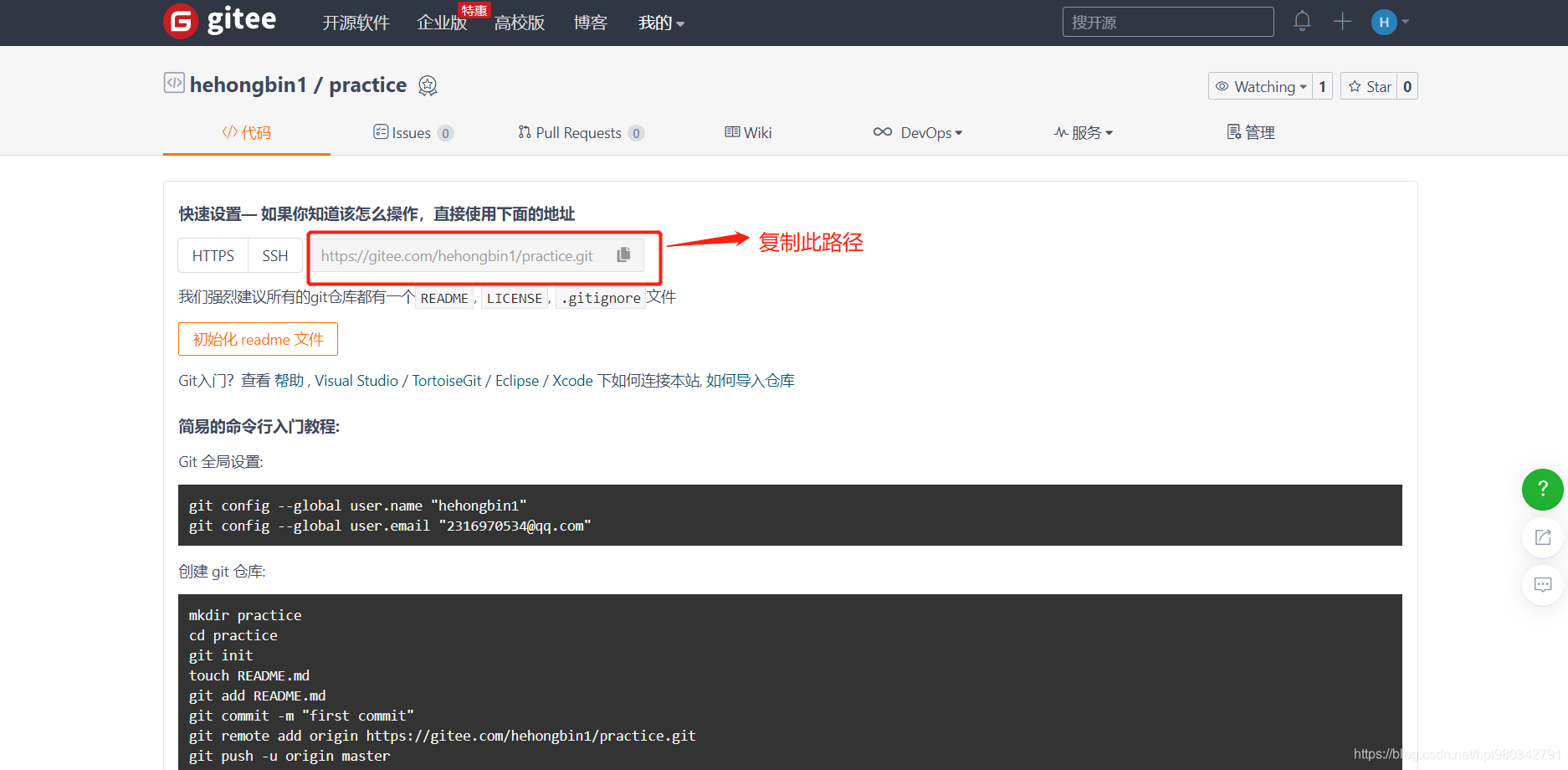Click the star count 0
The width and height of the screenshot is (1568, 770).
click(1407, 86)
